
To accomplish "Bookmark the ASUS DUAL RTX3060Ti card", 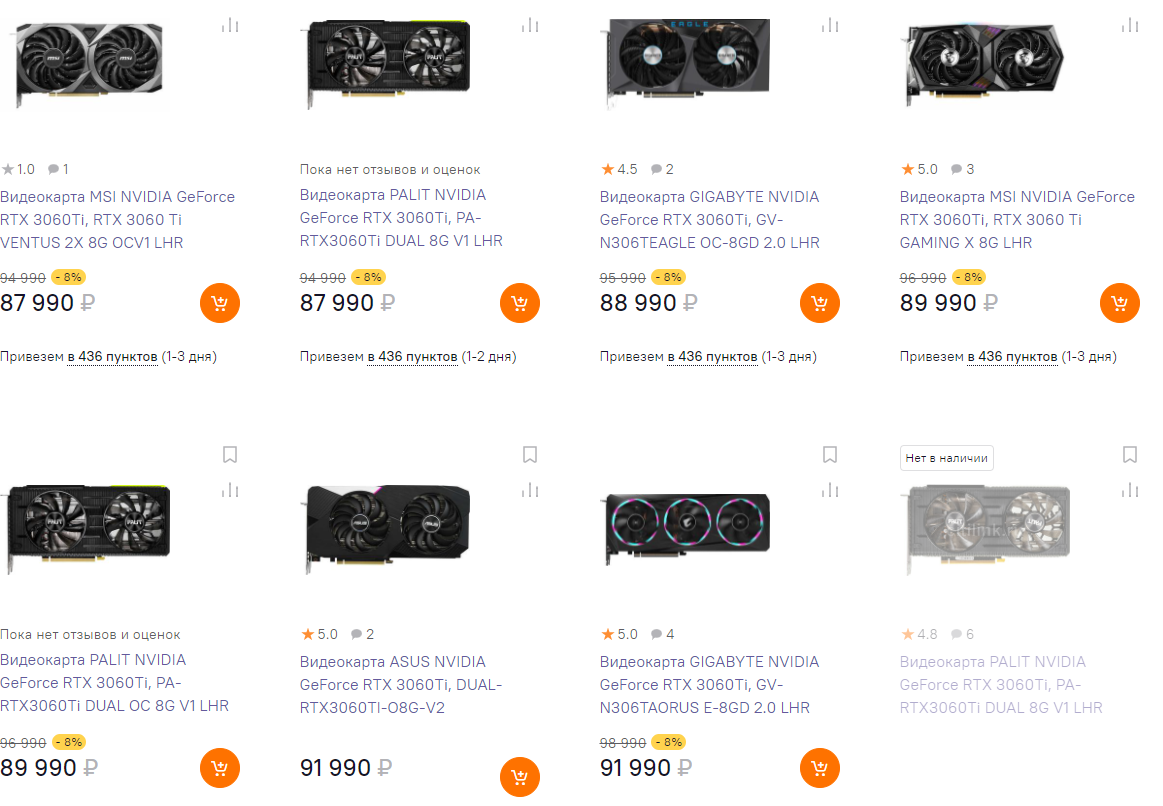I will [x=530, y=455].
